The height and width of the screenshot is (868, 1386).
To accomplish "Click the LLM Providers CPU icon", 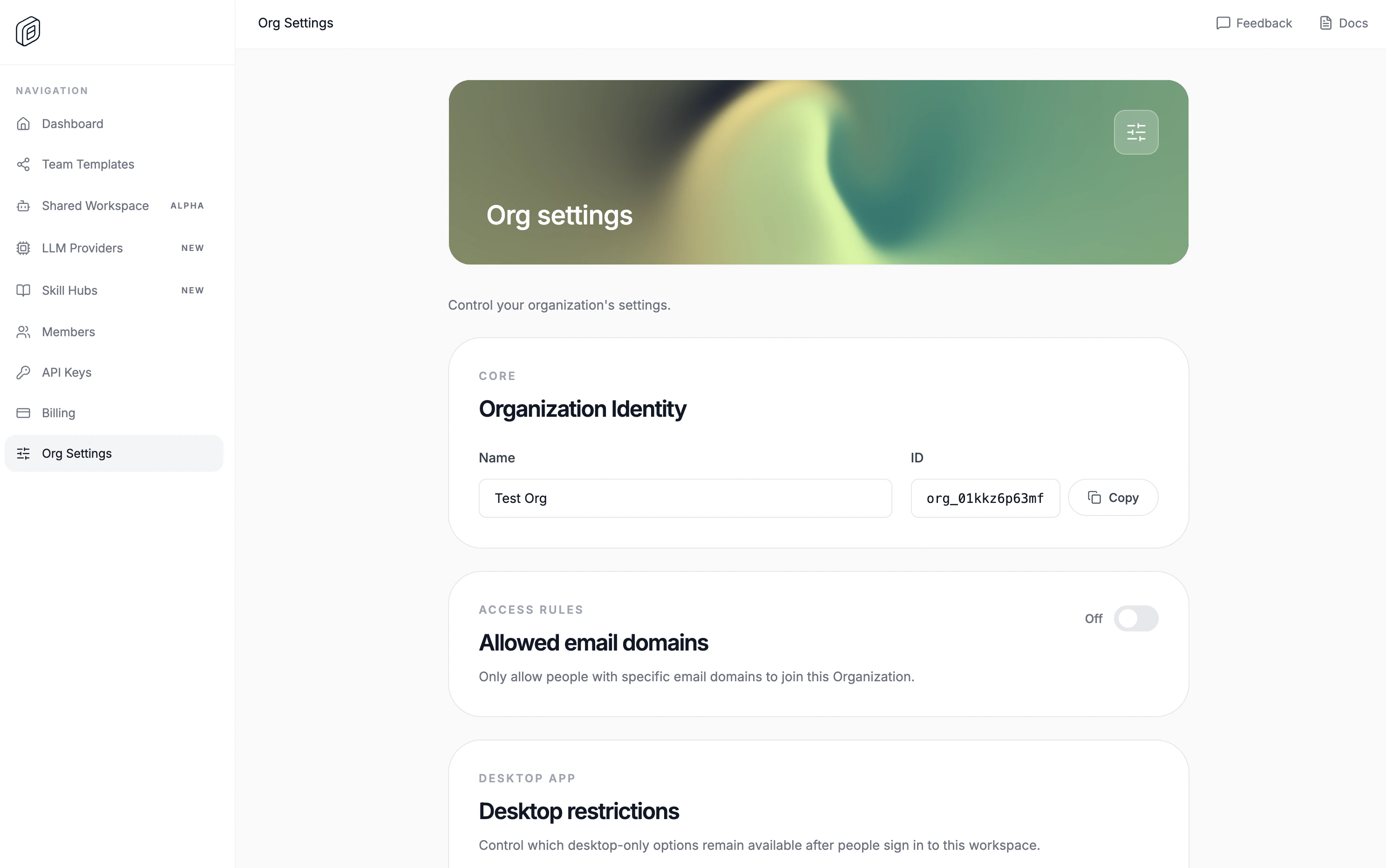I will [23, 247].
